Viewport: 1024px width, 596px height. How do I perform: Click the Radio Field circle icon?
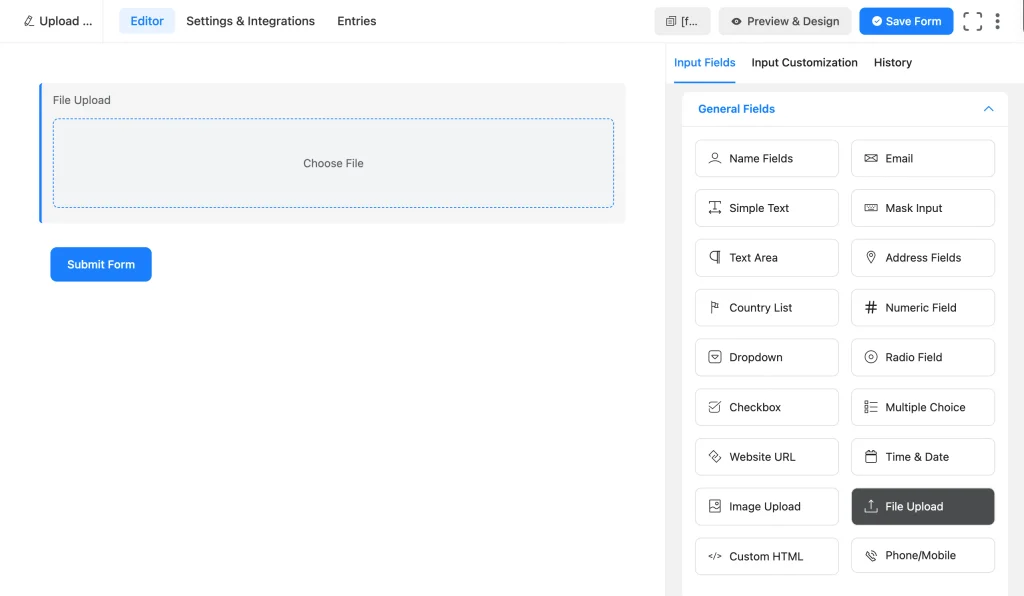(x=871, y=357)
